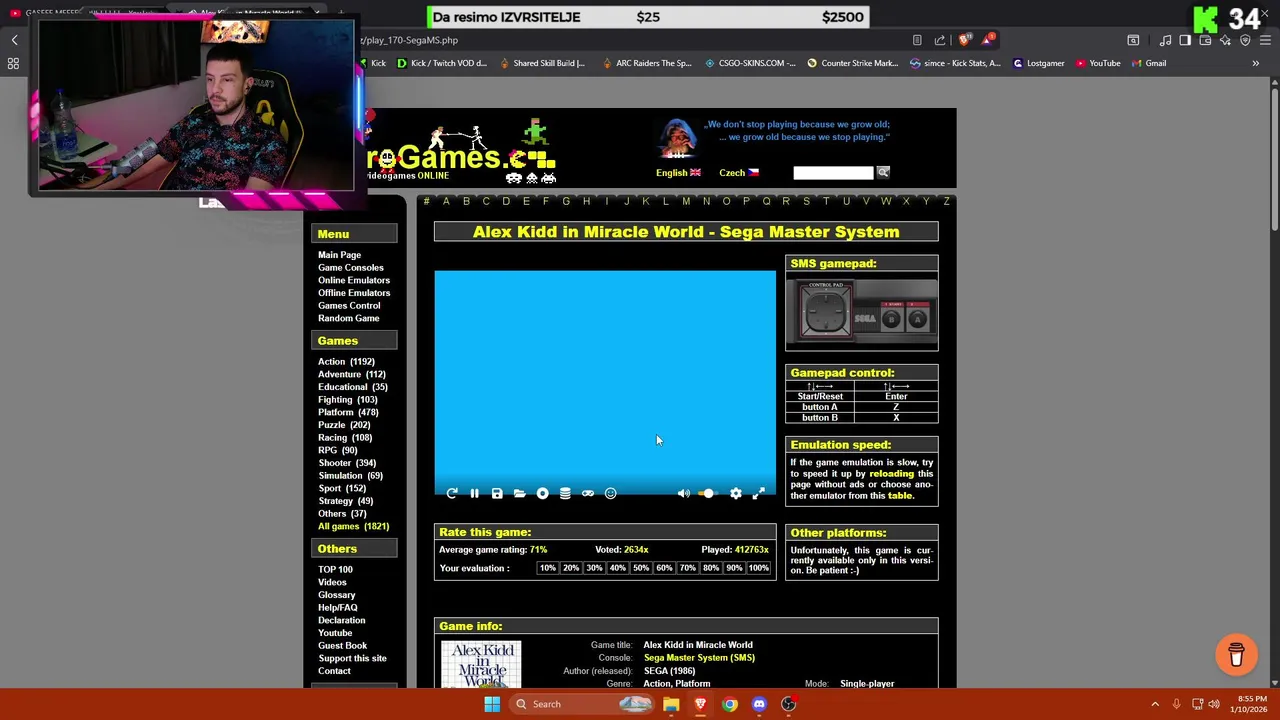Open the Leo AI sparkle icon
The width and height of the screenshot is (1280, 720).
pyautogui.click(x=1225, y=40)
